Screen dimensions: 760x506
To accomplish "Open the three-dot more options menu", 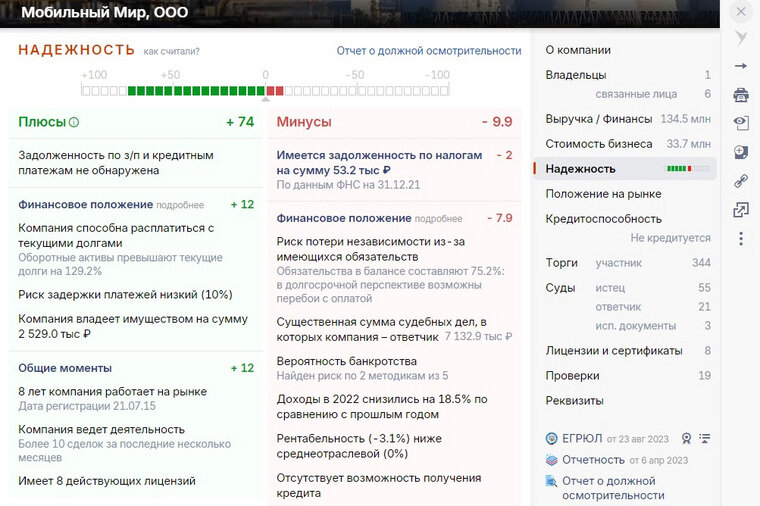I will pos(741,238).
